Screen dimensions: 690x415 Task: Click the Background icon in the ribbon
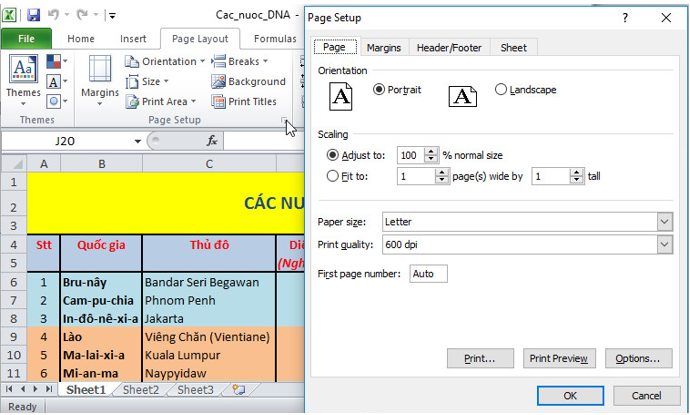(x=248, y=81)
